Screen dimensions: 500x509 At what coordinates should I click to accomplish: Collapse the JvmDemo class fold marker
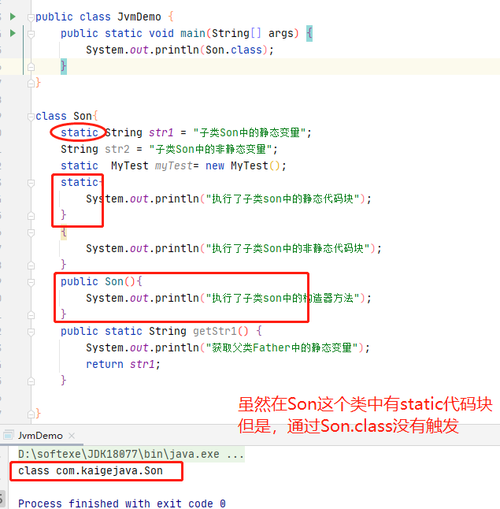[x=31, y=17]
